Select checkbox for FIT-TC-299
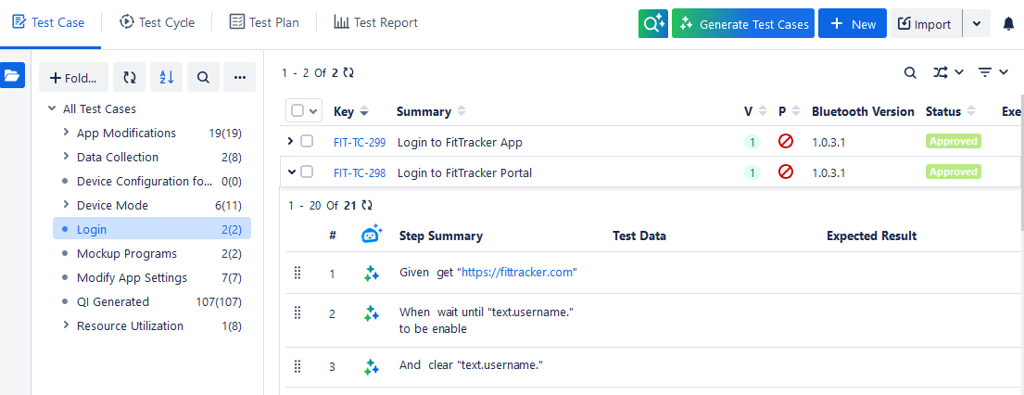 point(307,141)
